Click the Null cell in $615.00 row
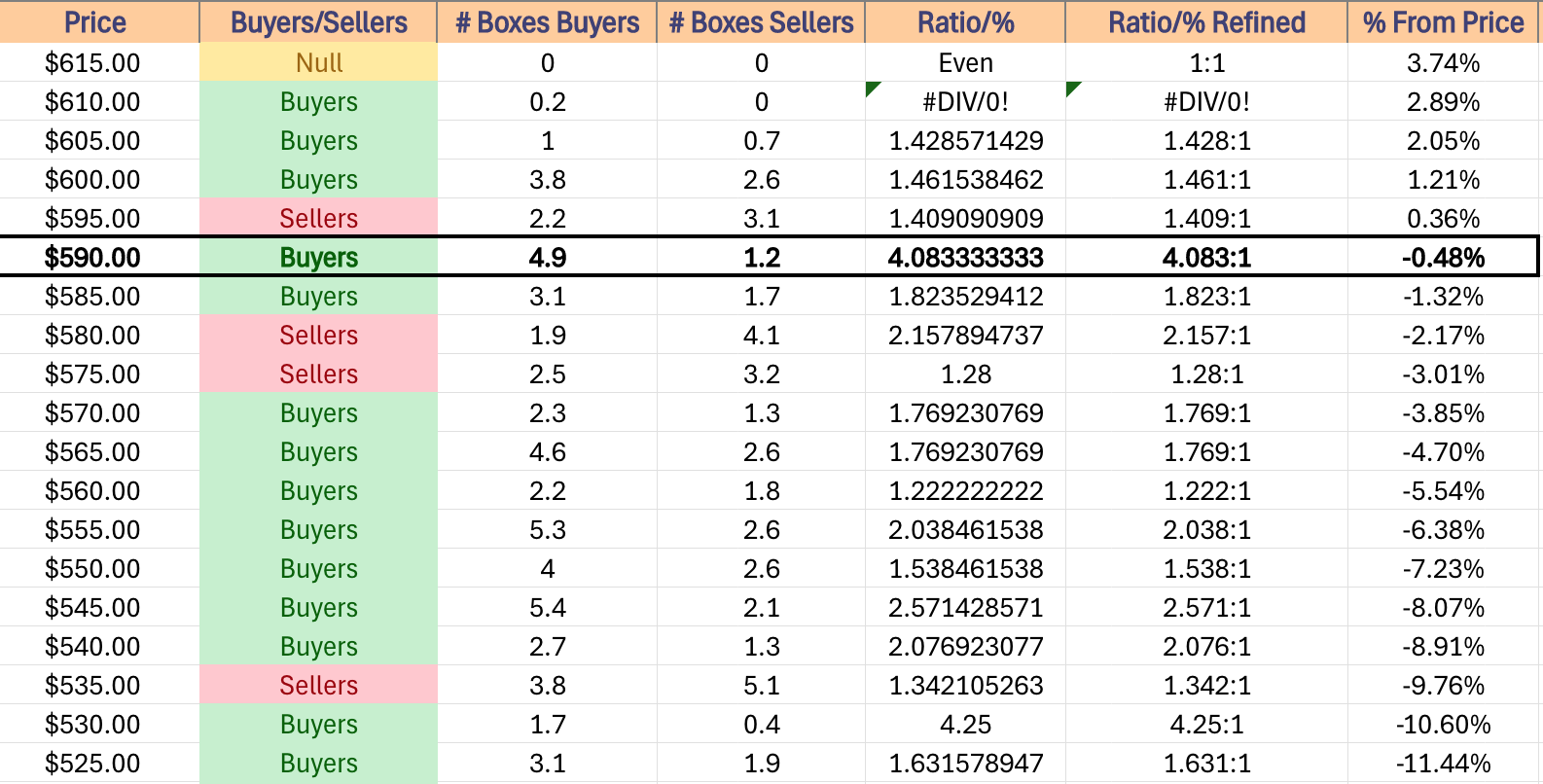Image resolution: width=1543 pixels, height=784 pixels. click(x=318, y=62)
